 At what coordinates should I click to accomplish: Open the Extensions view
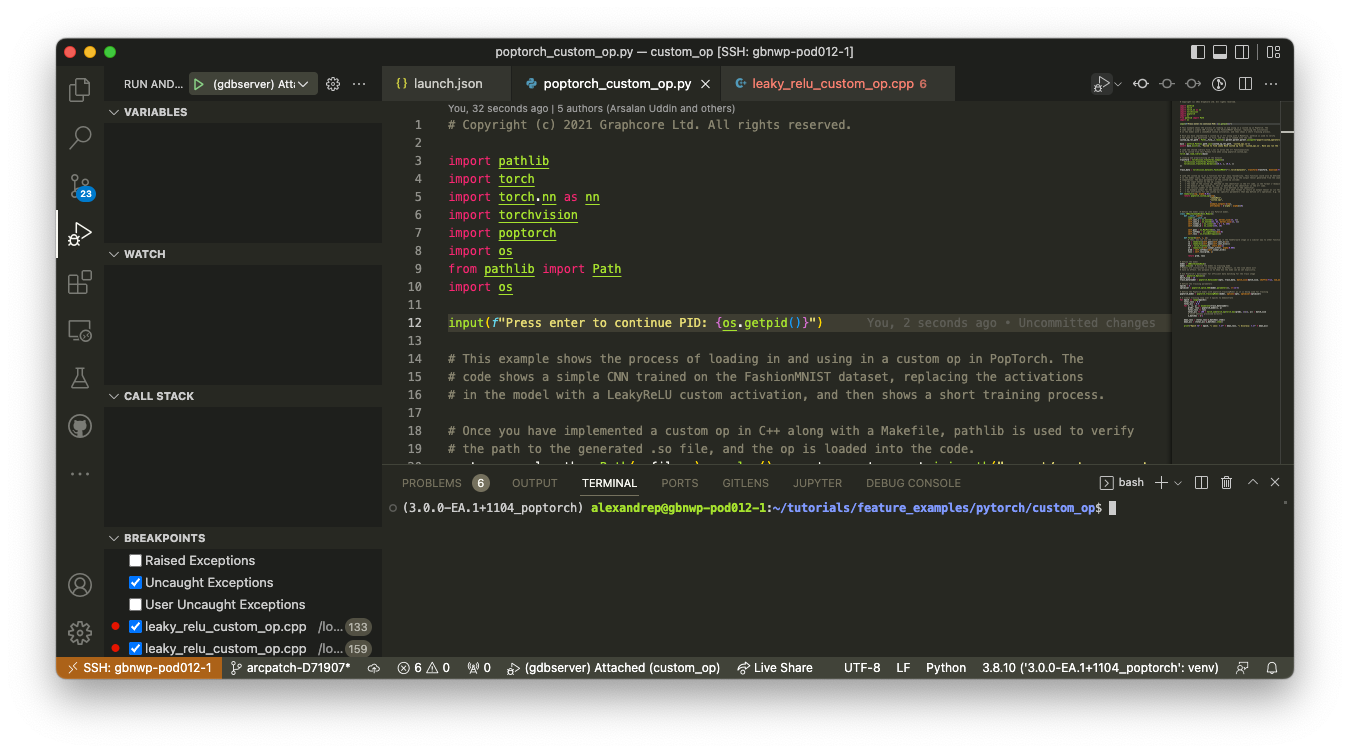point(79,282)
